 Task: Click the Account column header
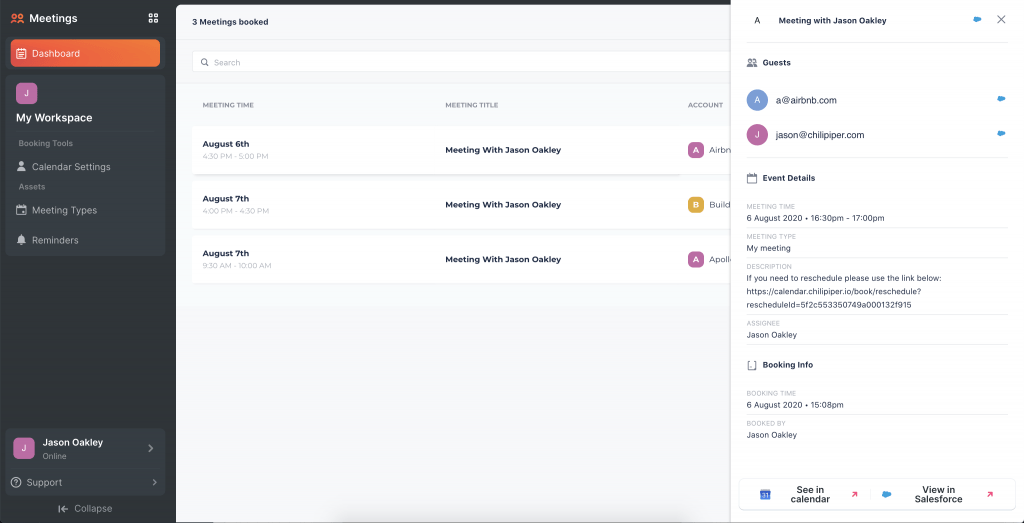point(705,105)
